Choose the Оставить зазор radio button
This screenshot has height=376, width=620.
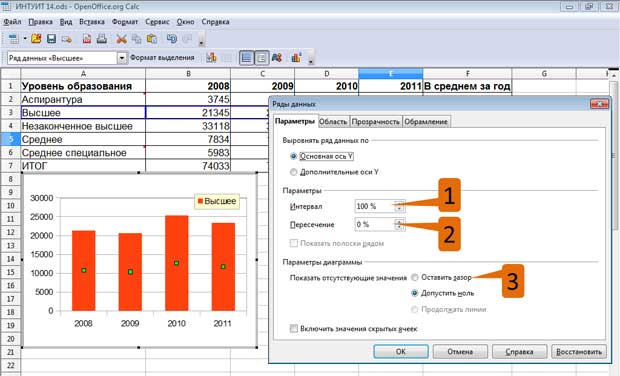pyautogui.click(x=414, y=278)
